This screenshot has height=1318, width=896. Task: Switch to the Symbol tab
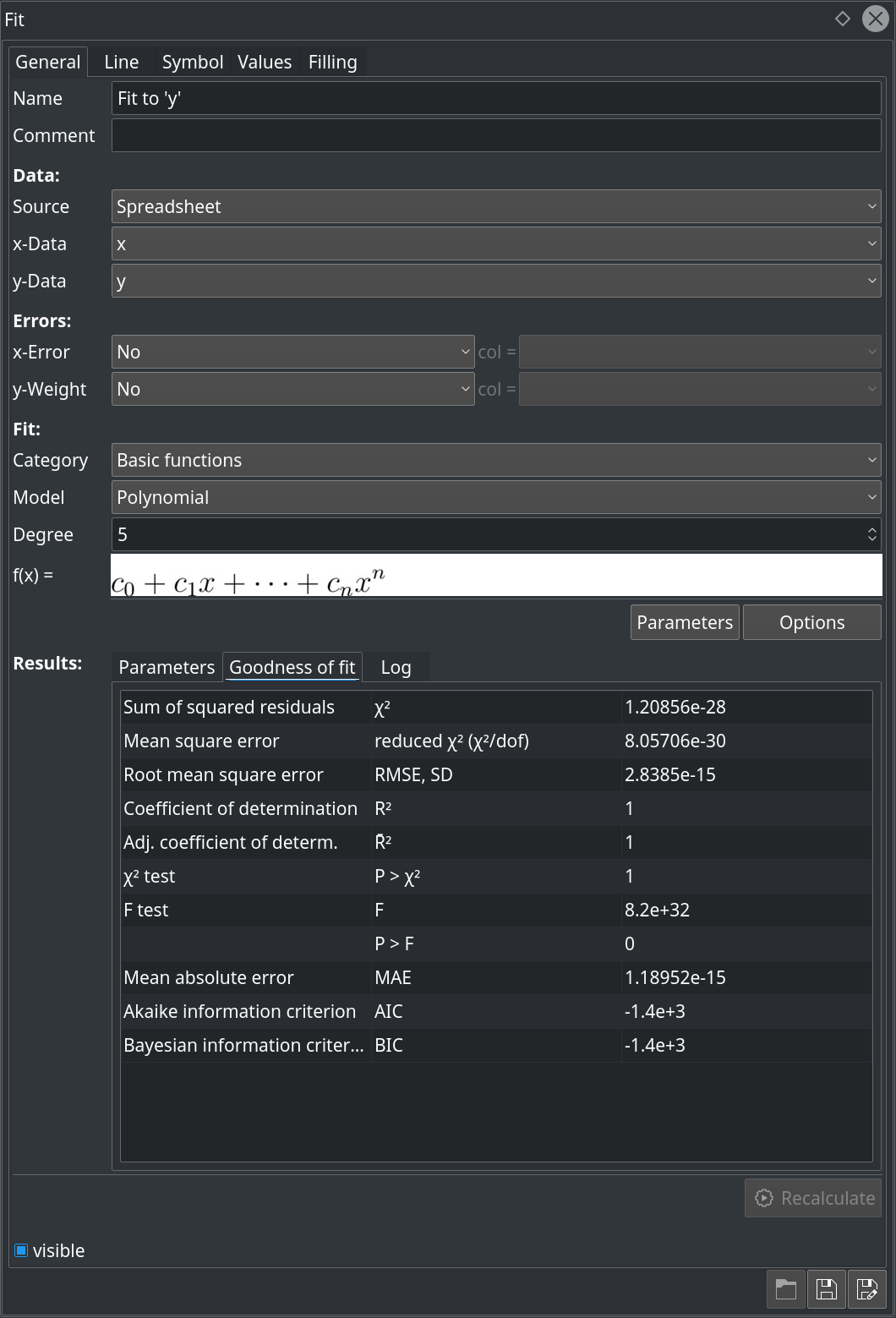click(192, 62)
